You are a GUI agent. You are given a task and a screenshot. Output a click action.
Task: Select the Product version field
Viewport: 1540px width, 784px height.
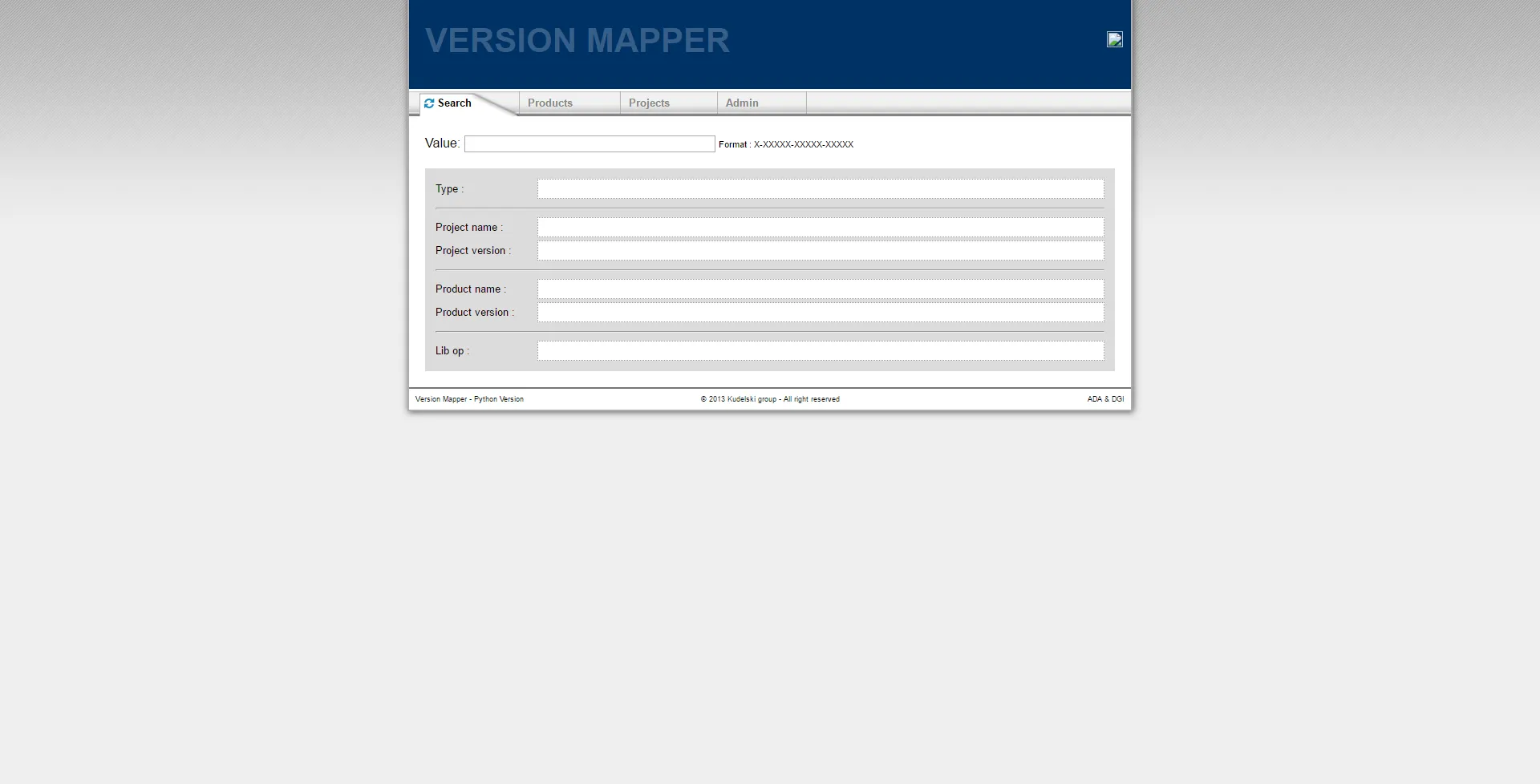(821, 313)
